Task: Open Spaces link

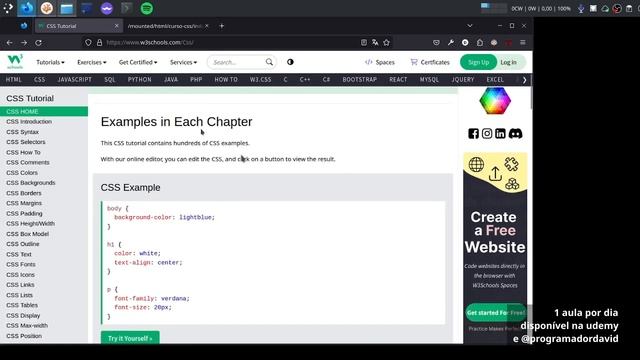Action: pos(380,62)
